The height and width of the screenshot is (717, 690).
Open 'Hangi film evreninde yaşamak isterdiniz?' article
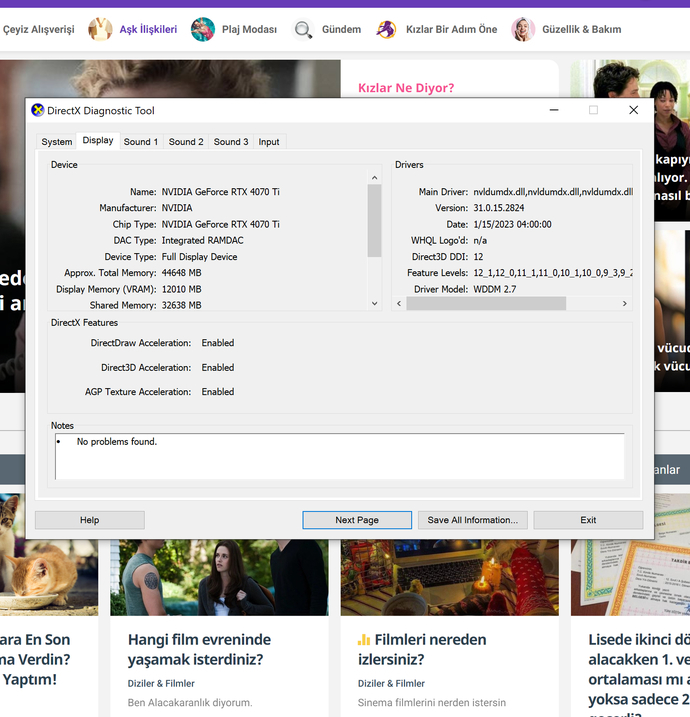coord(199,649)
